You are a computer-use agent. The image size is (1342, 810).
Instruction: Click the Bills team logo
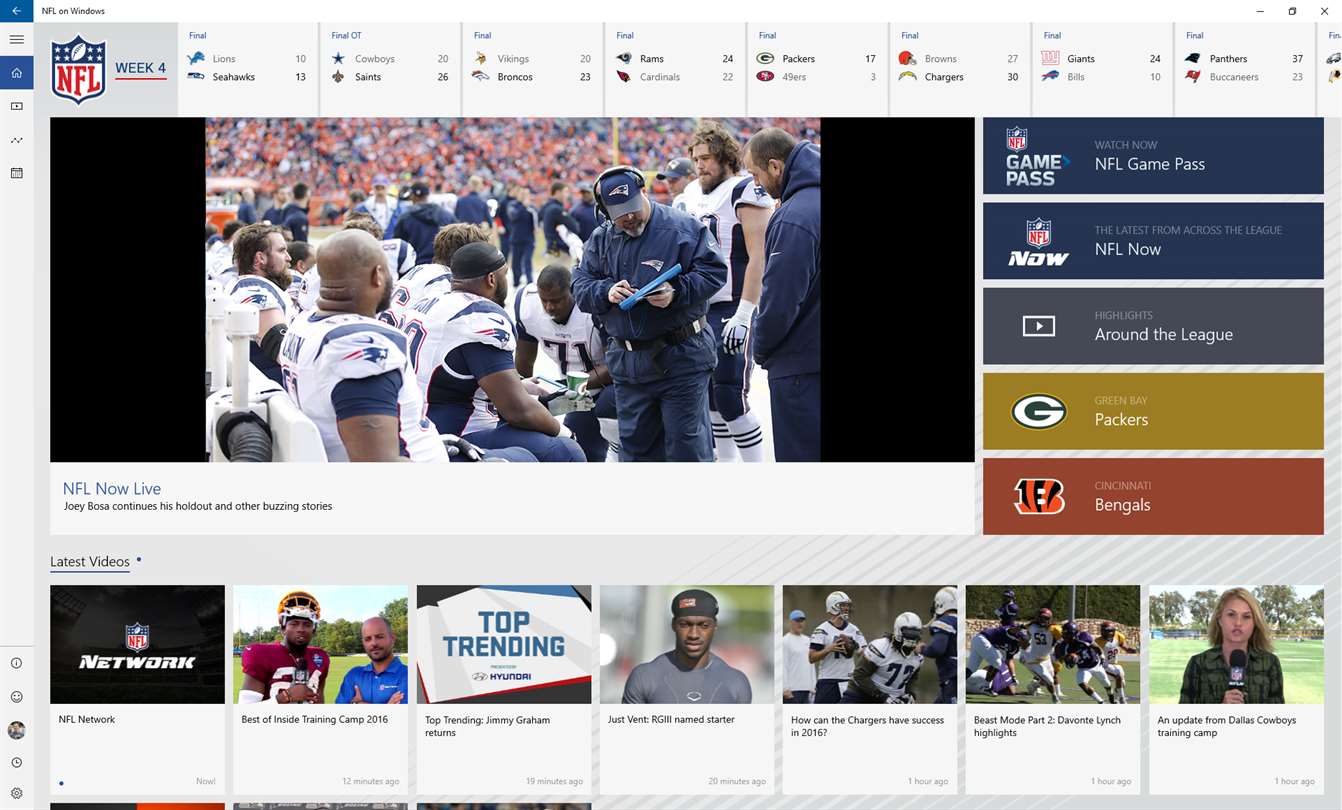click(x=1051, y=77)
